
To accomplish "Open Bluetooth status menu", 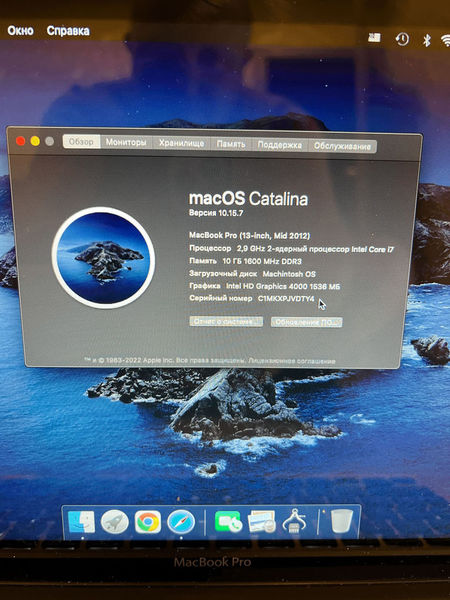I will pos(426,40).
